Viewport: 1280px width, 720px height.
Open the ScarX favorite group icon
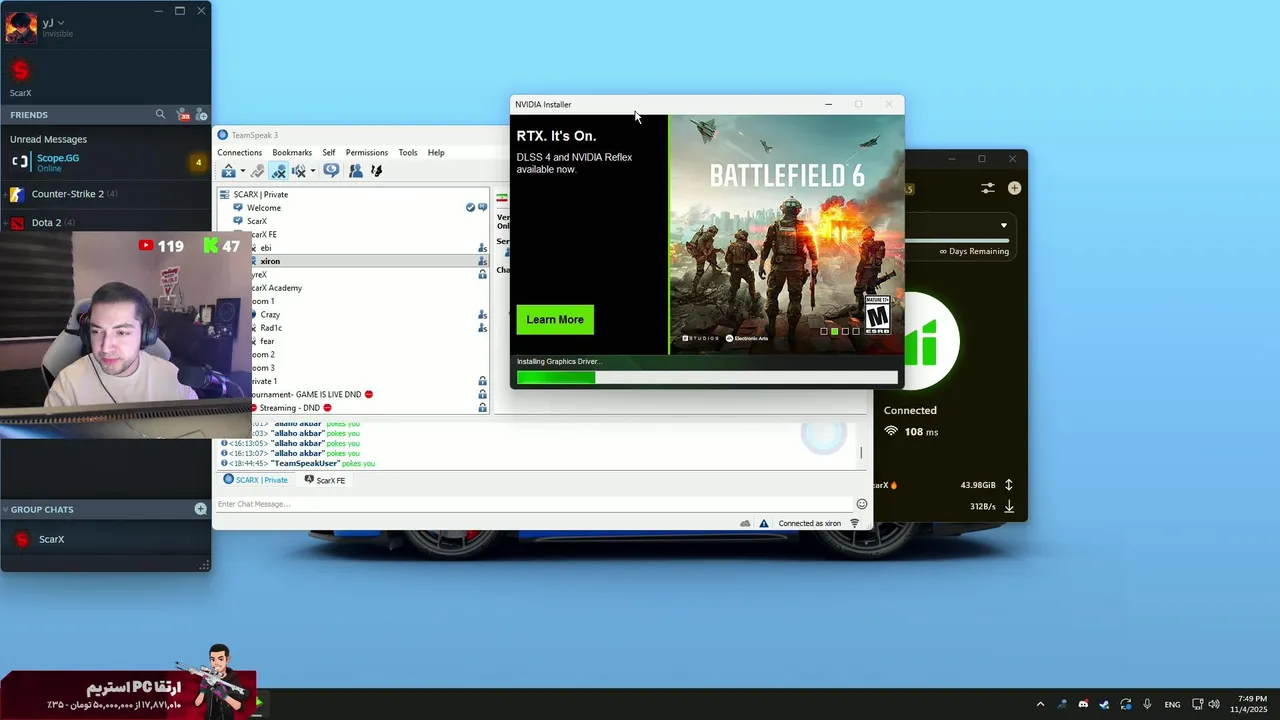20,71
